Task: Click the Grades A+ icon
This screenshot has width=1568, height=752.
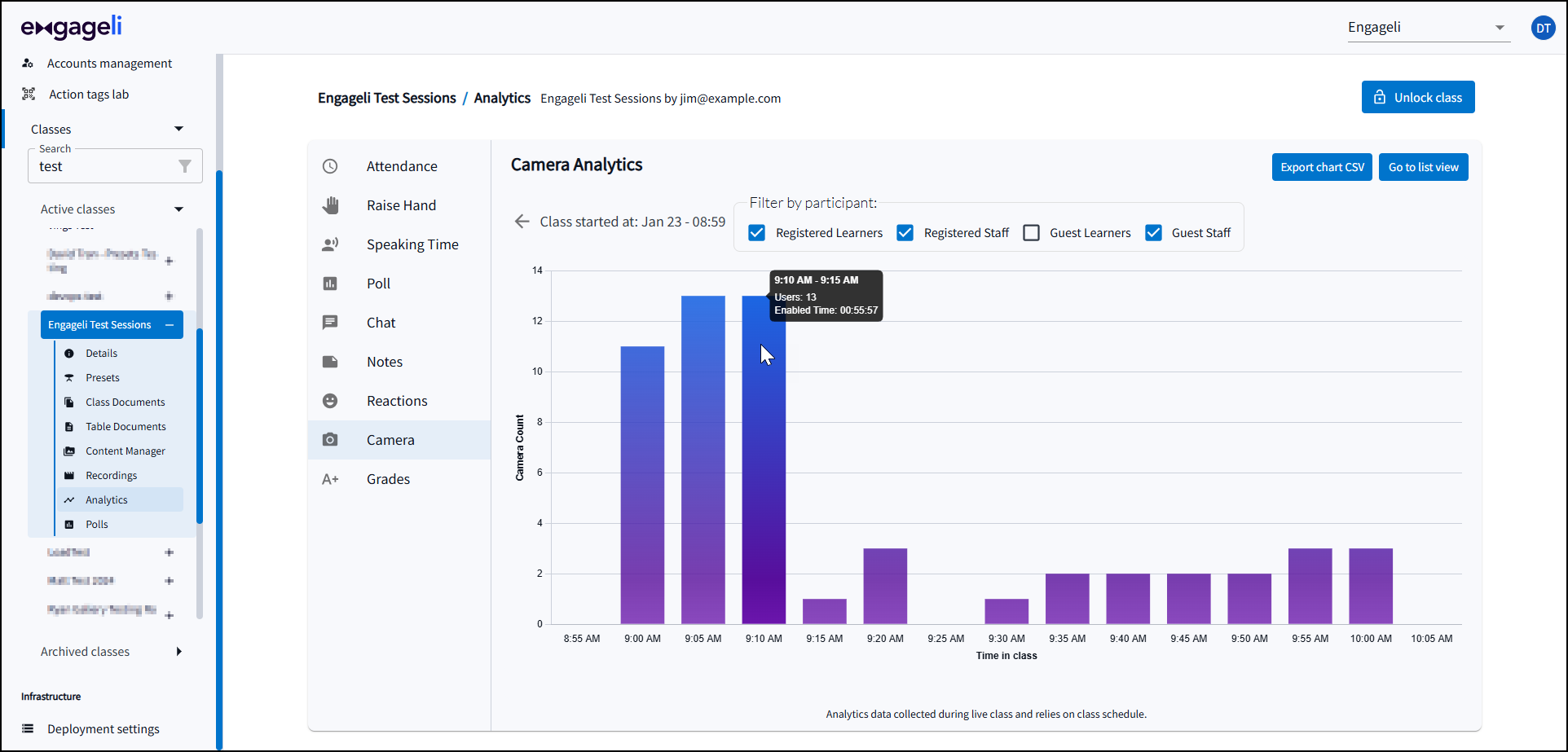Action: [330, 479]
